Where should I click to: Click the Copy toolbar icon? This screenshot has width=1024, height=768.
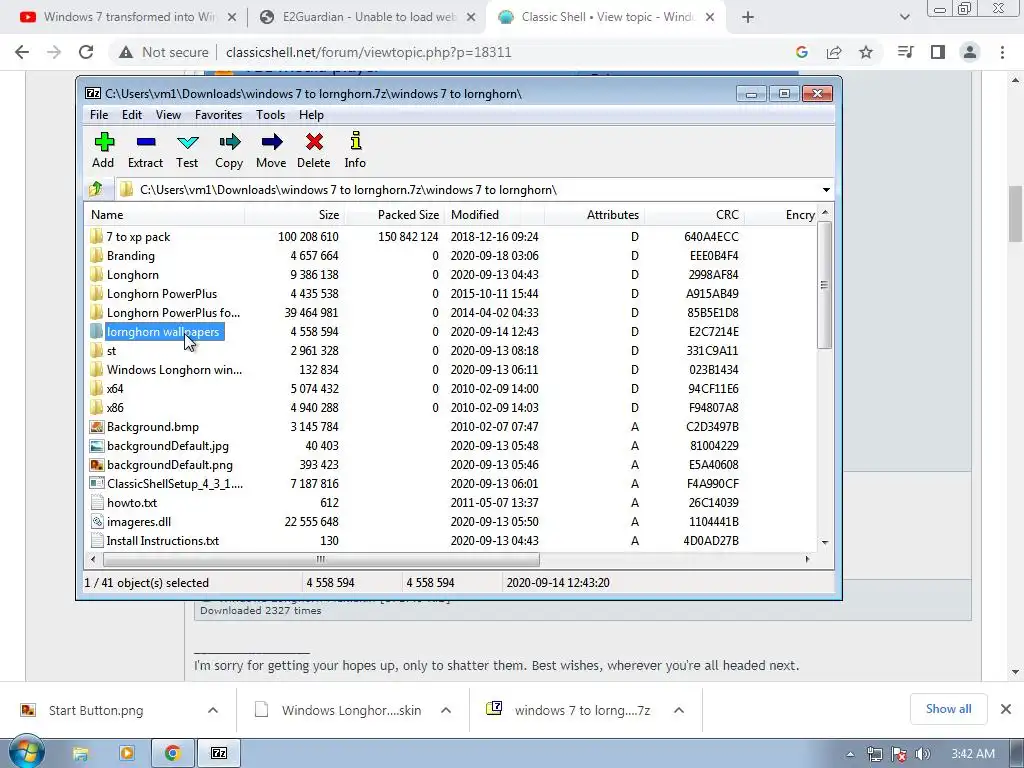229,142
